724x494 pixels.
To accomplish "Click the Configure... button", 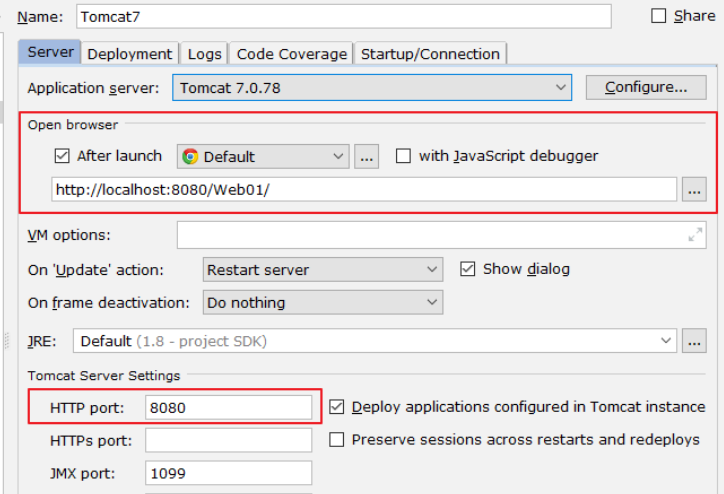I will click(646, 87).
